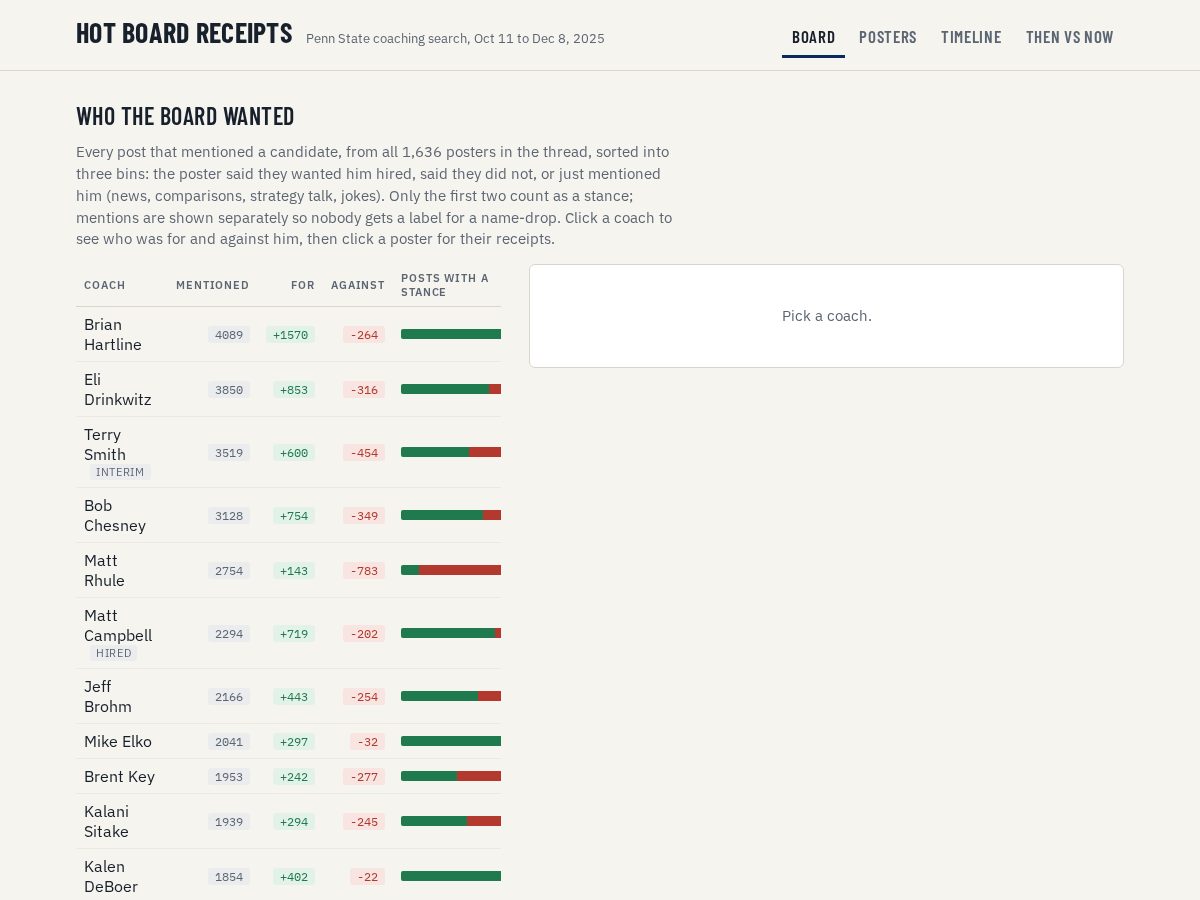Click the Against column header
Screen dimensions: 1200x900
click(x=358, y=285)
